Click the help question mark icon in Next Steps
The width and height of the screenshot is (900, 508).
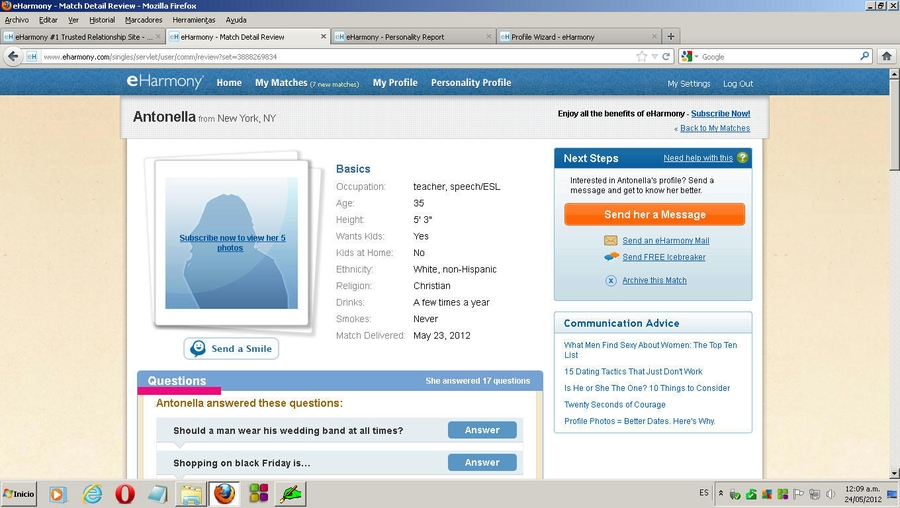click(x=742, y=158)
